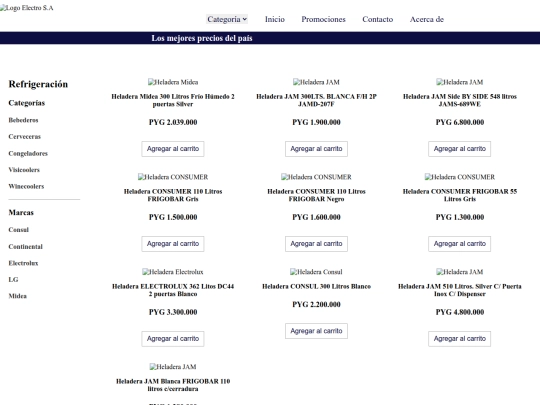Click image above JAM Side BY SIDE title
Screen dimensions: 540x405
[x=460, y=82]
